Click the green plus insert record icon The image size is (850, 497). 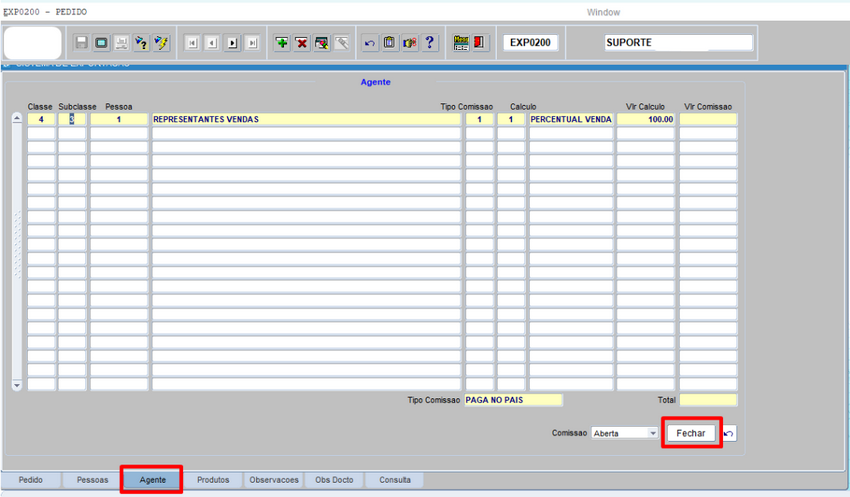[x=282, y=43]
